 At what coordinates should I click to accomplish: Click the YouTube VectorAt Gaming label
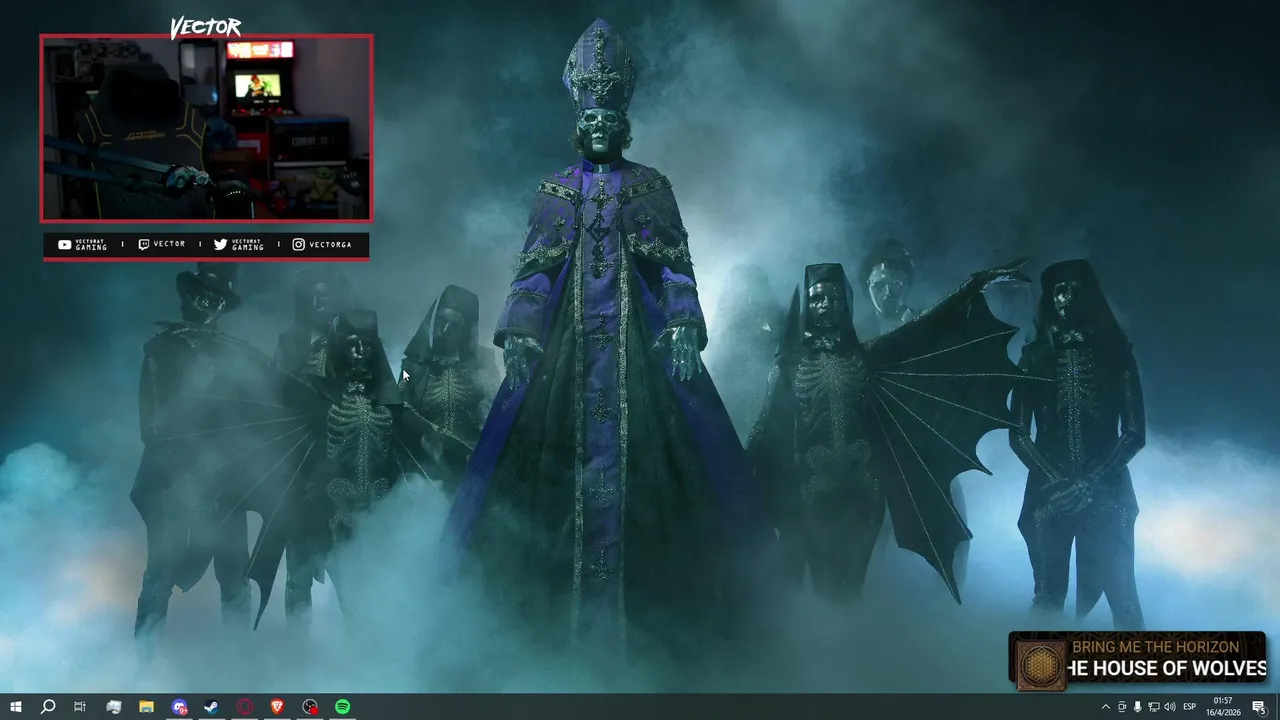pos(82,244)
